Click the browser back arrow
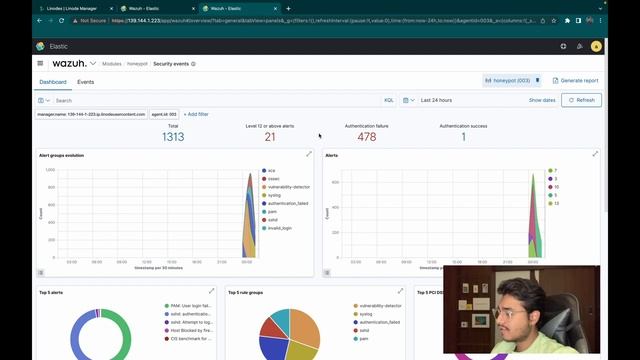Viewport: 640px width, 360px height. pyautogui.click(x=40, y=21)
